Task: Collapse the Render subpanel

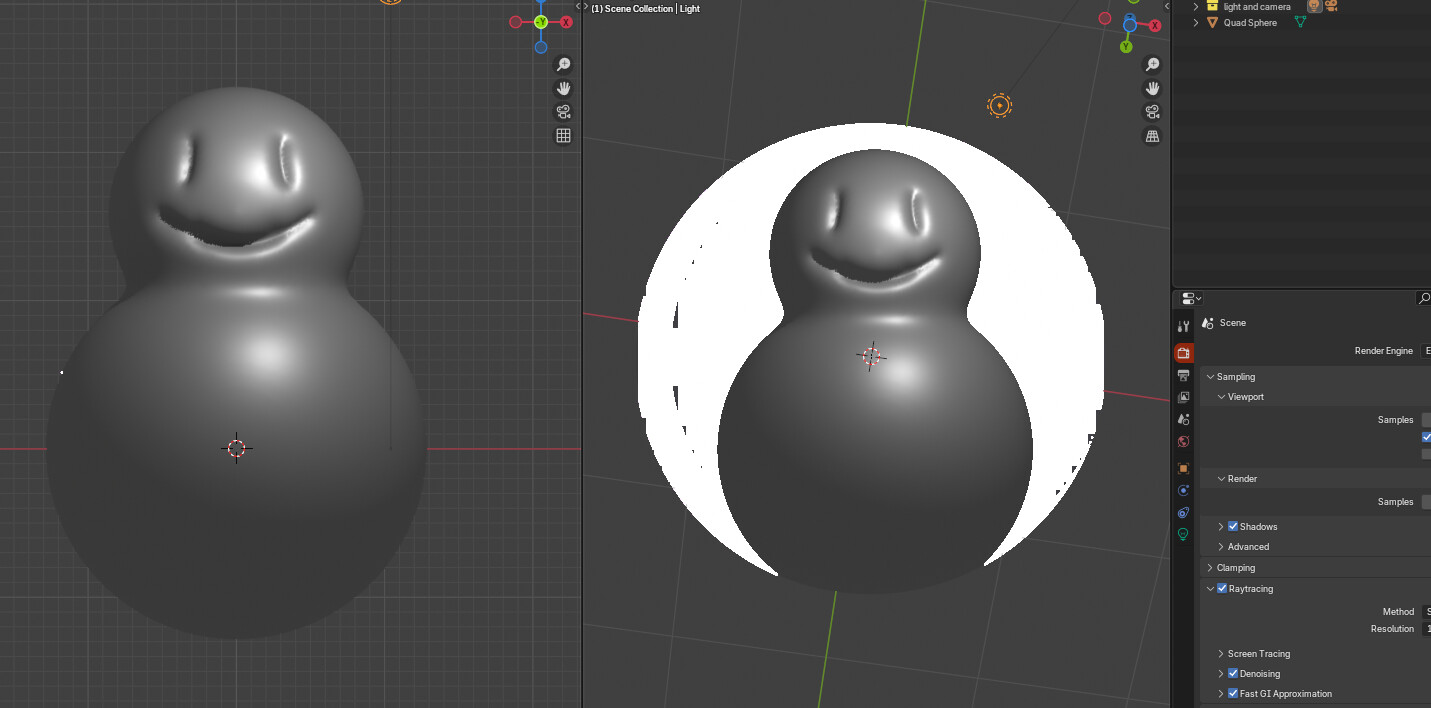Action: pyautogui.click(x=1221, y=479)
